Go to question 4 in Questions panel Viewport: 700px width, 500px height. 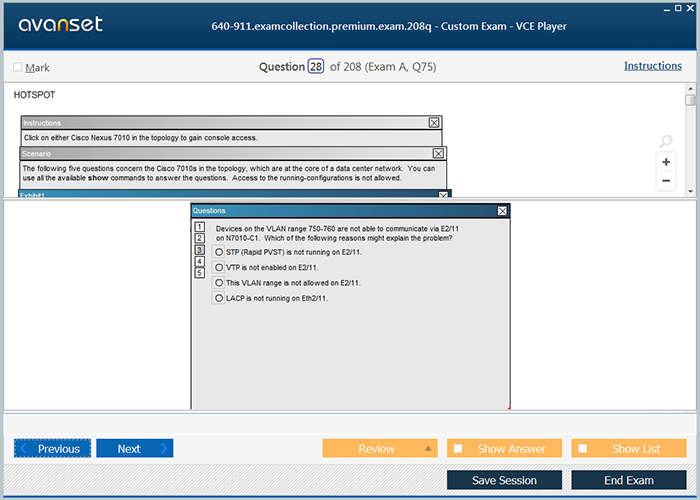coord(200,261)
